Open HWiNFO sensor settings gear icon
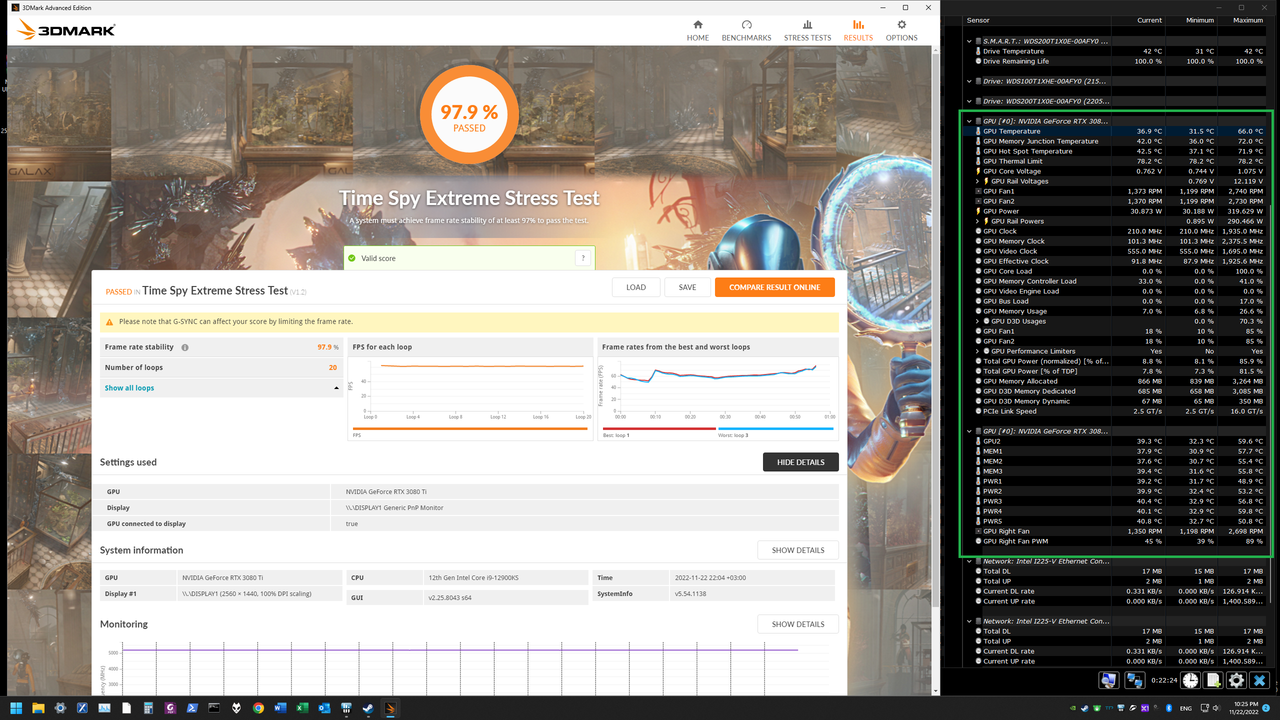The image size is (1280, 720). (1236, 680)
